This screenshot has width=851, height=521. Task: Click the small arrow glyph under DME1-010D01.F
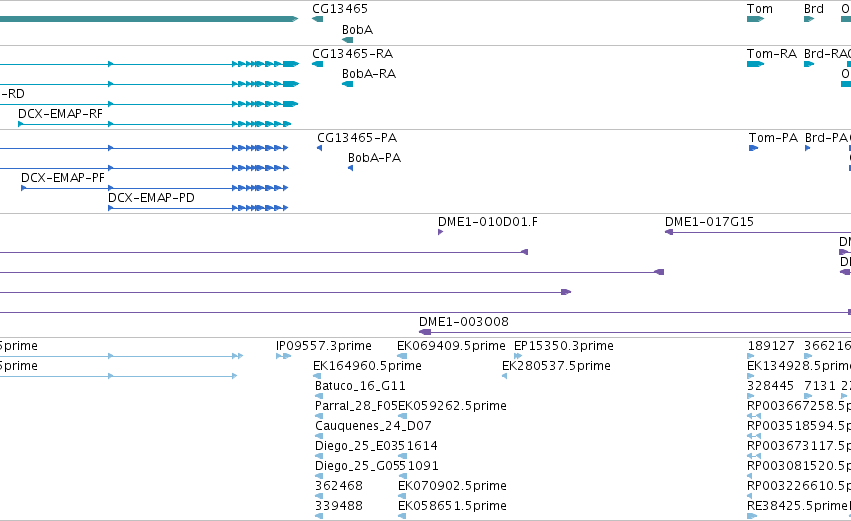(440, 232)
